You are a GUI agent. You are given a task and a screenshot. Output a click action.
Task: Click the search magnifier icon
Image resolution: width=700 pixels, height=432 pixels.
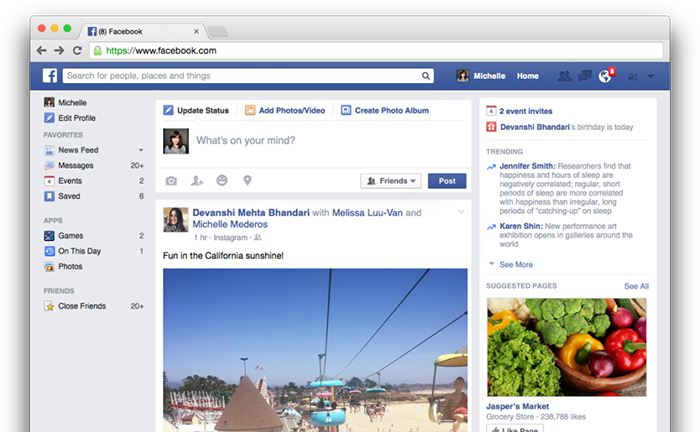426,76
